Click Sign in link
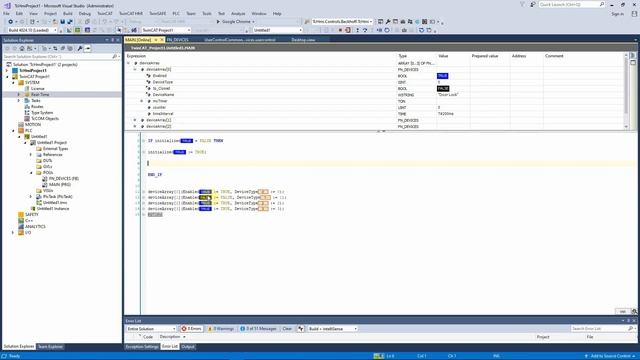This screenshot has width=640, height=360. pos(618,13)
